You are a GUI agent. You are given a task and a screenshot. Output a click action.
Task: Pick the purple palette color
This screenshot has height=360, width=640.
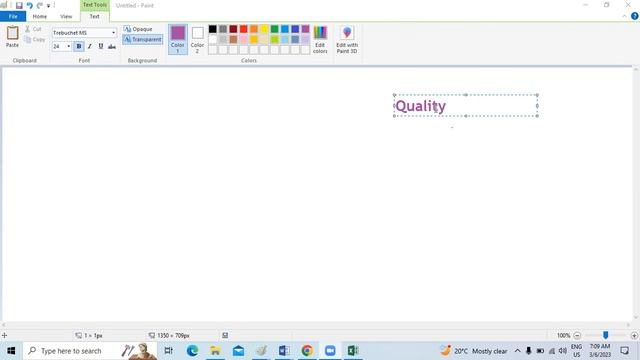305,29
